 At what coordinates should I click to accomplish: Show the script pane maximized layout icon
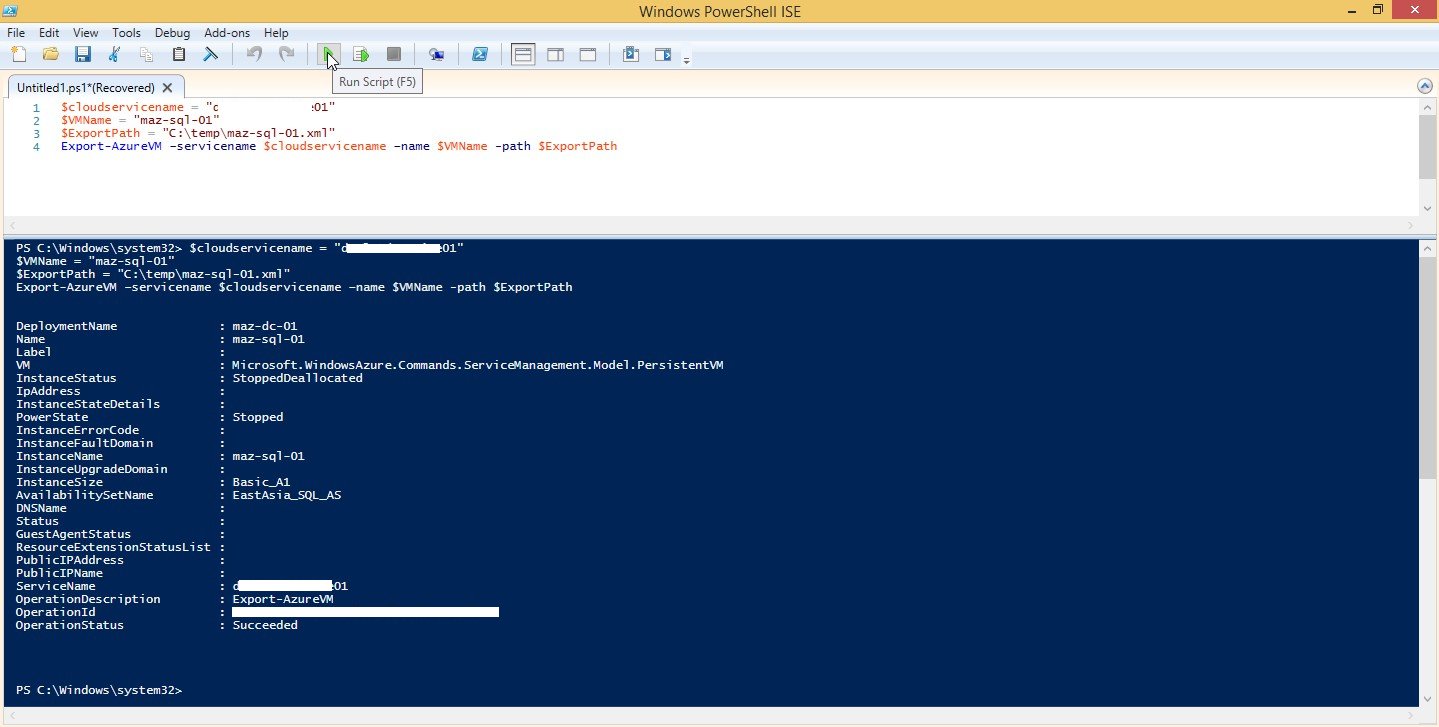(x=587, y=54)
